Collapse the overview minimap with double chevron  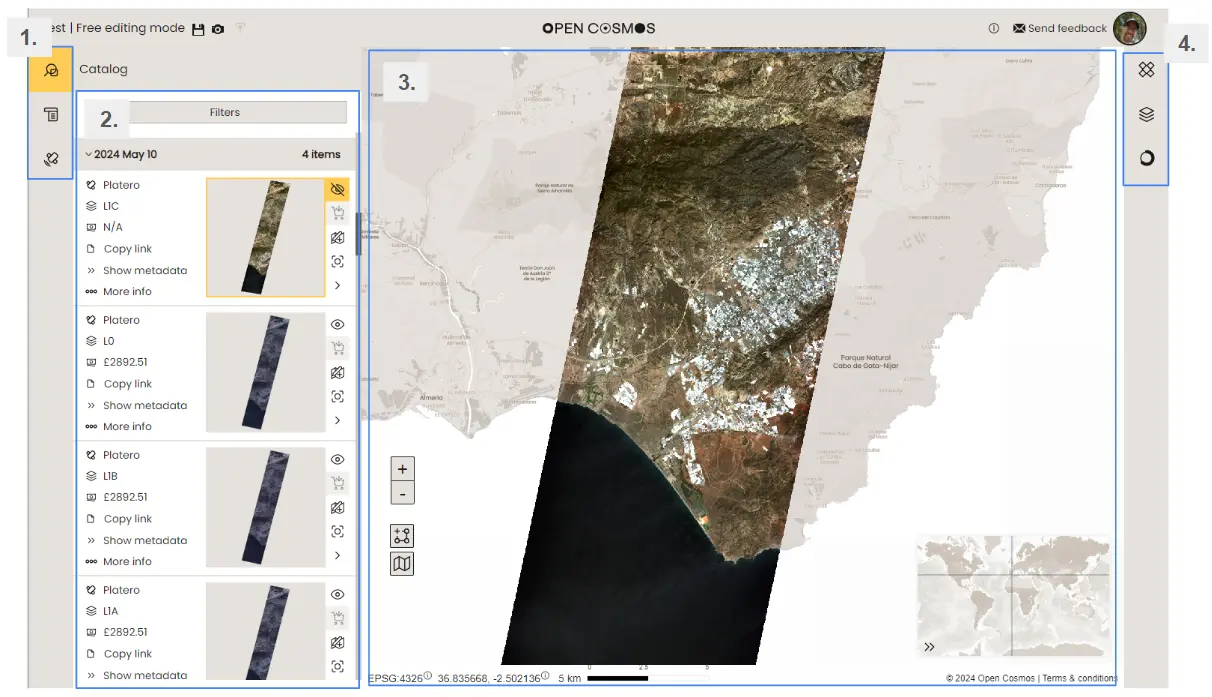pyautogui.click(x=930, y=647)
